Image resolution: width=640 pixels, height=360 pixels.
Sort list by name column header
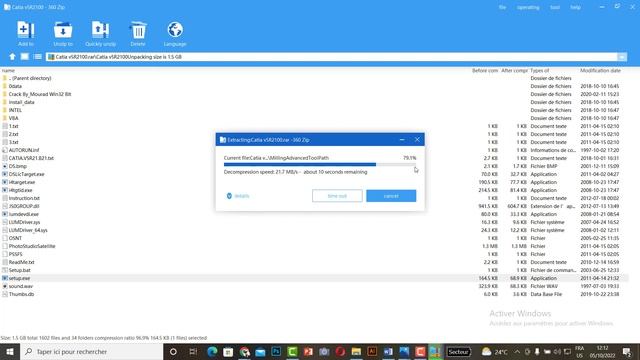(x=8, y=71)
